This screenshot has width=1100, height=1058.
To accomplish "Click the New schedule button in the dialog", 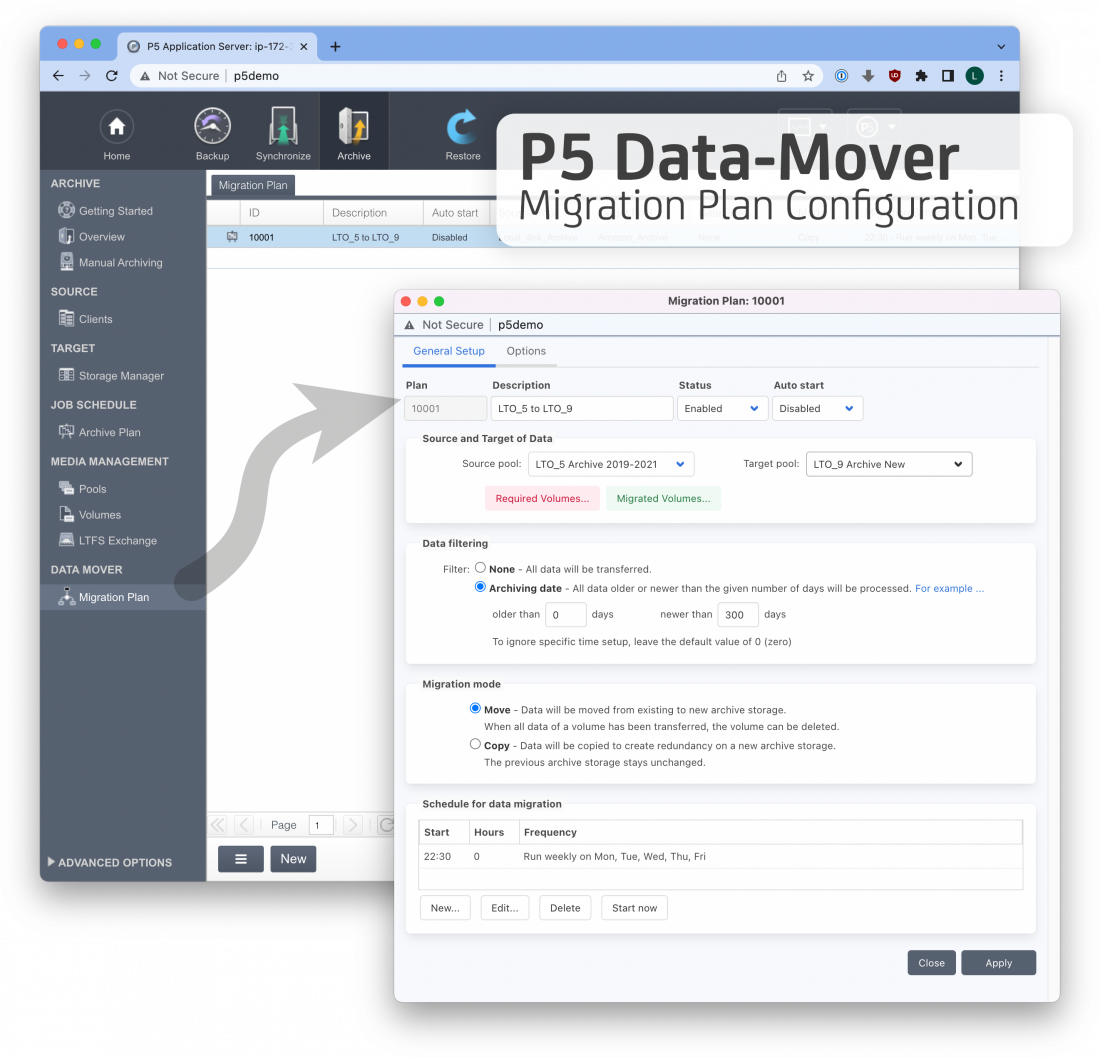I will point(445,908).
